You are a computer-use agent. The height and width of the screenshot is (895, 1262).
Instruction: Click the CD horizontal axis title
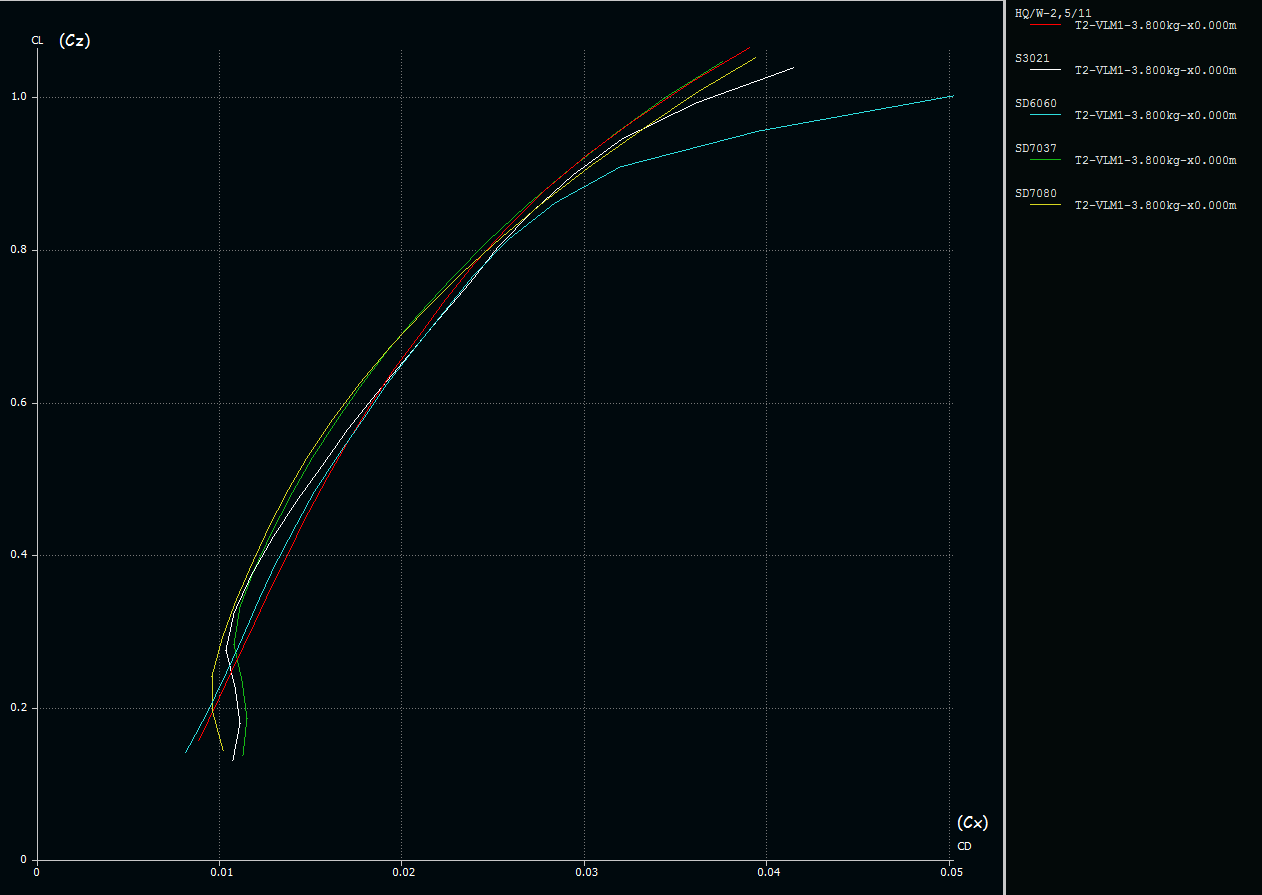point(964,846)
